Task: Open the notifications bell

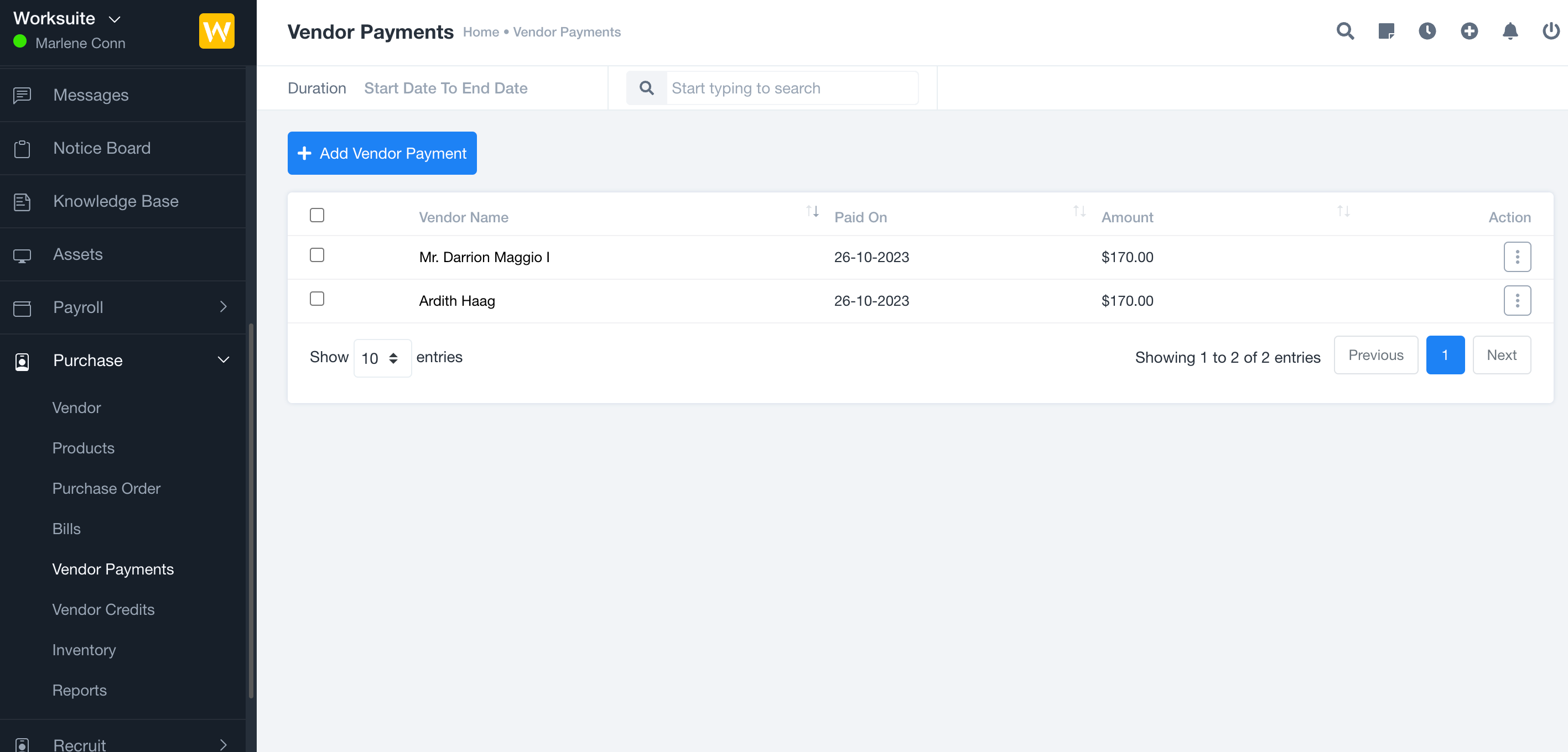Action: 1509,31
